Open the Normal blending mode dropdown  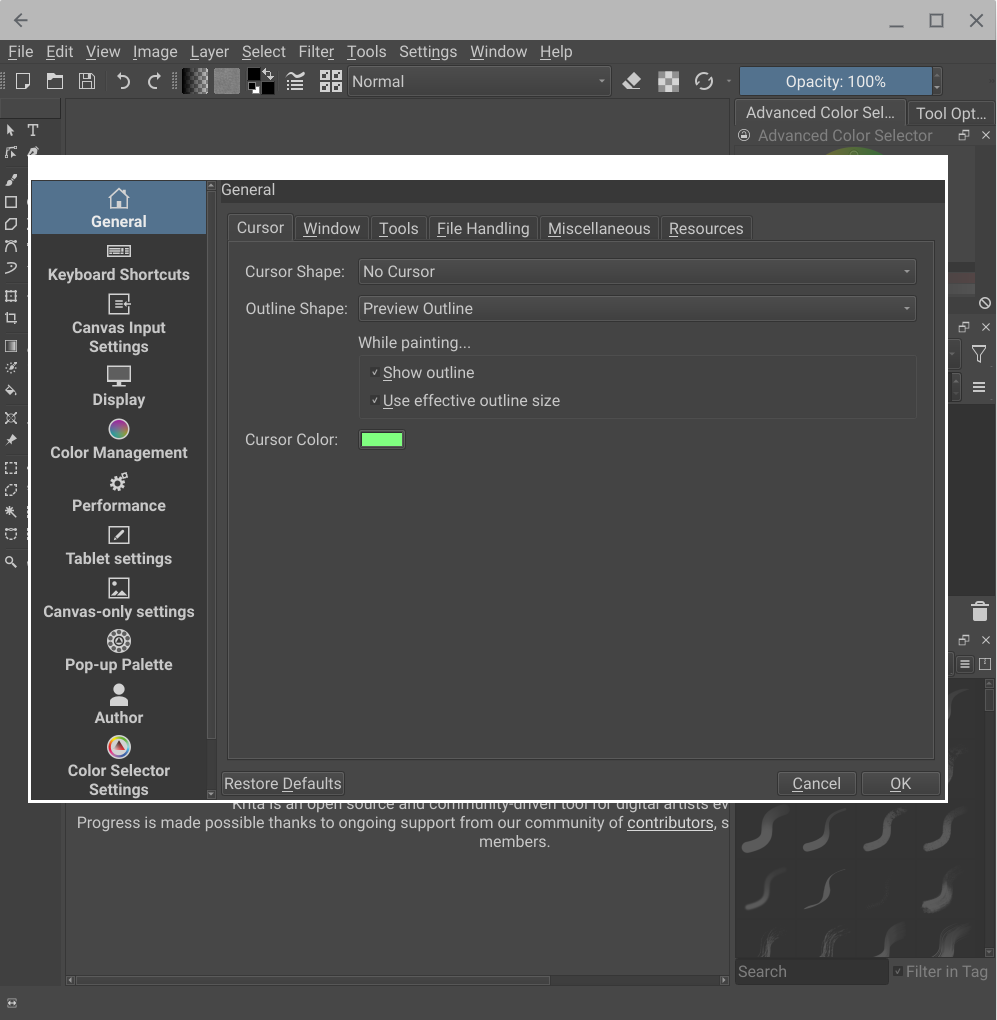tap(479, 82)
